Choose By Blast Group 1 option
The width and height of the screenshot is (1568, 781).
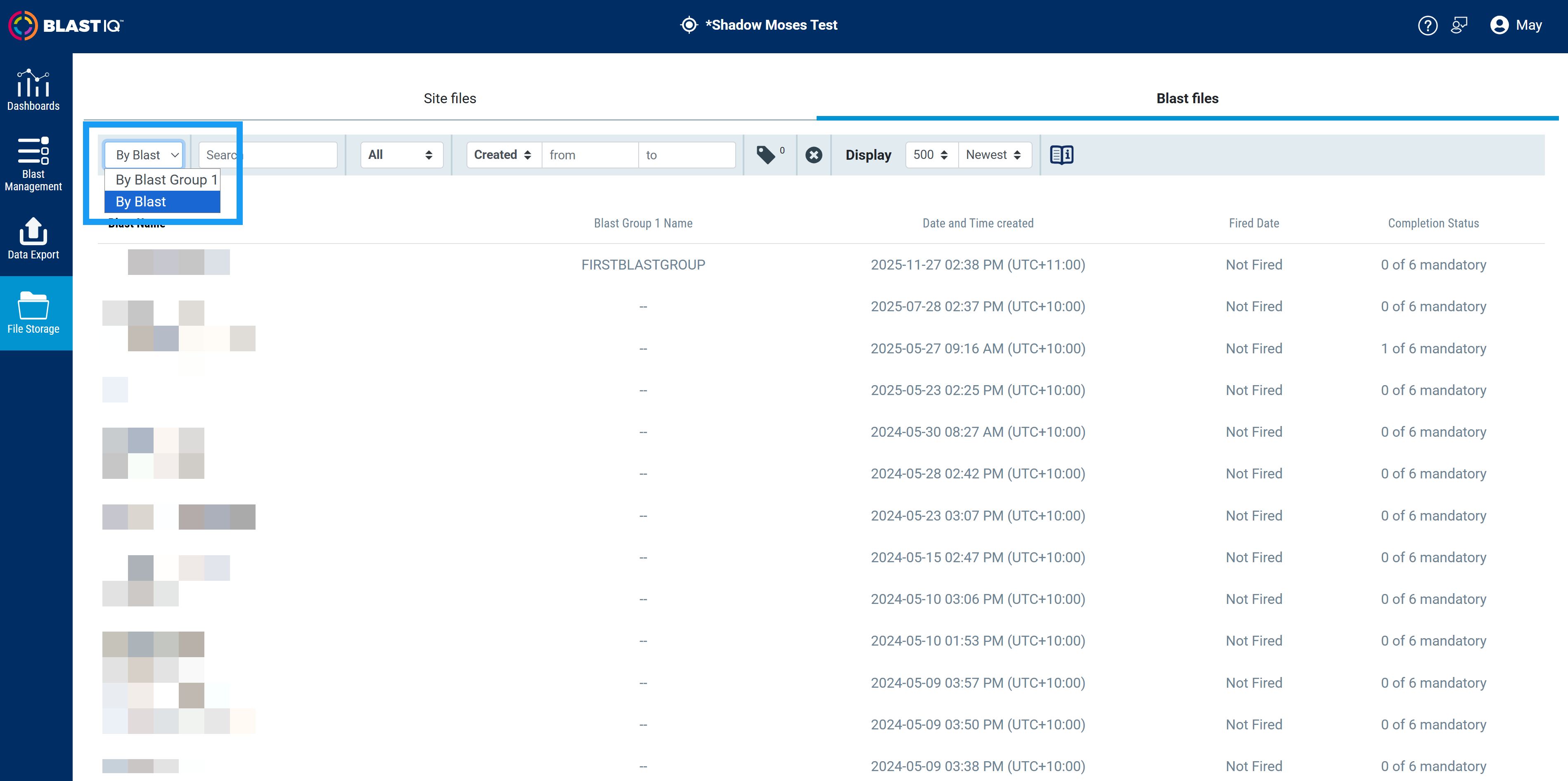point(163,180)
